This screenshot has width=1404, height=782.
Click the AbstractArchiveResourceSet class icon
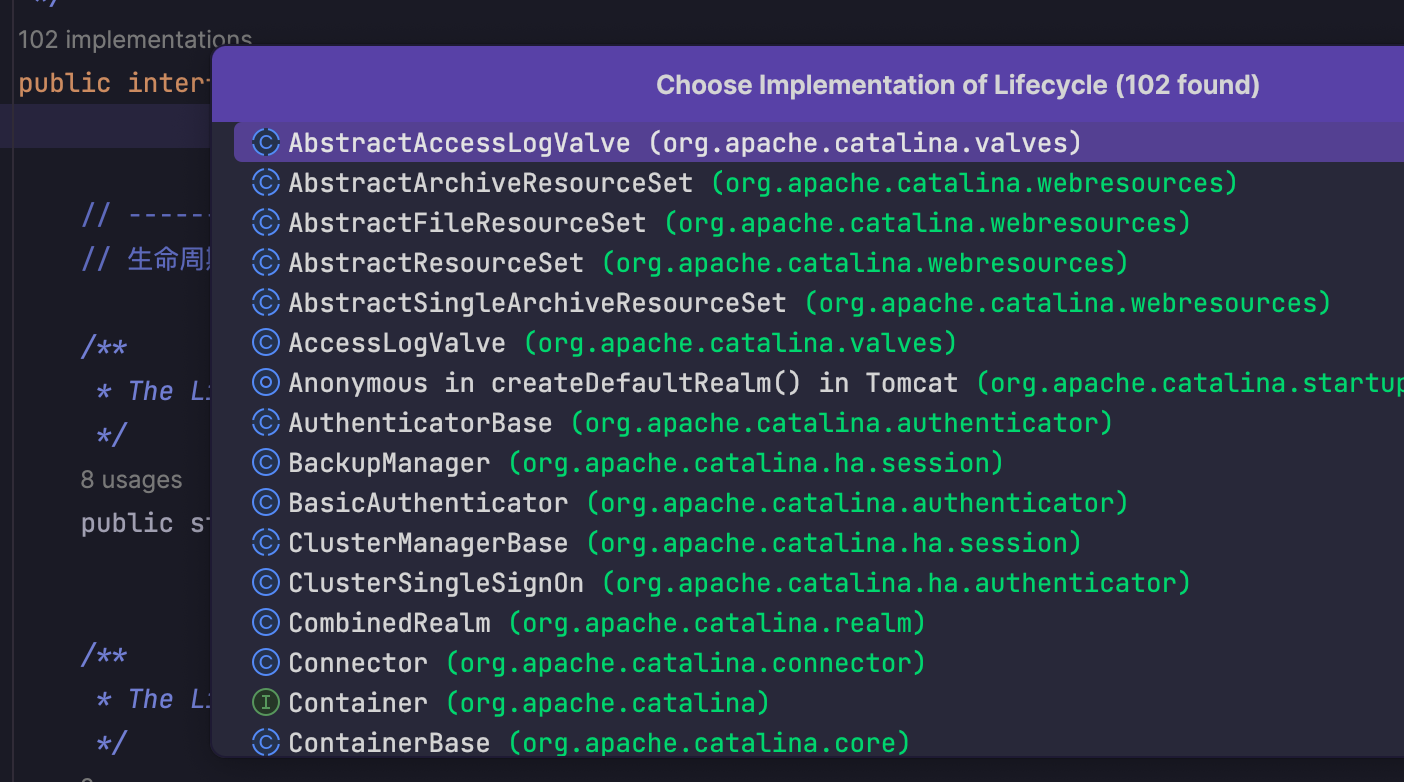point(265,183)
